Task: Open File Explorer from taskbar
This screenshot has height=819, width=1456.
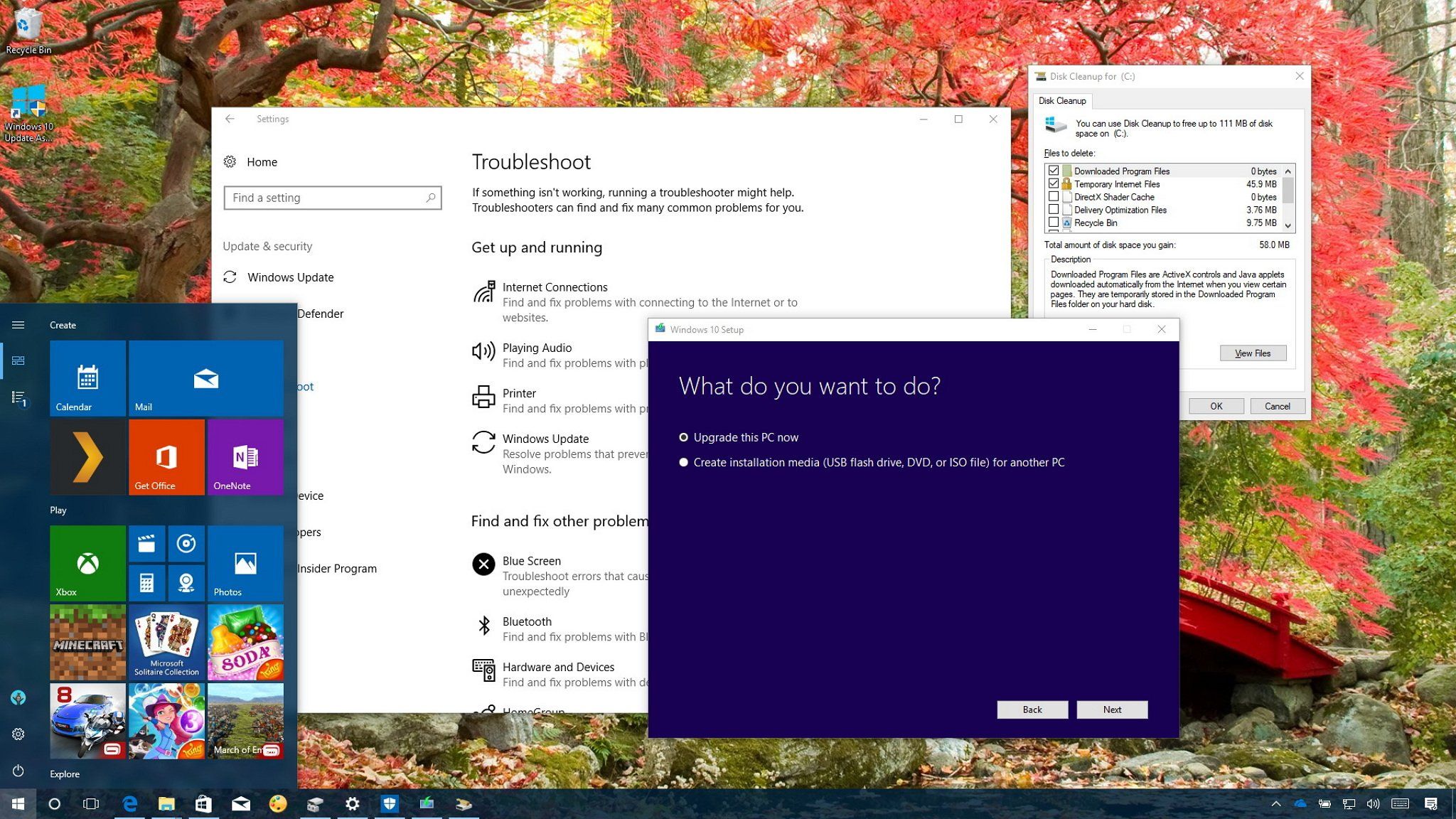Action: [166, 804]
